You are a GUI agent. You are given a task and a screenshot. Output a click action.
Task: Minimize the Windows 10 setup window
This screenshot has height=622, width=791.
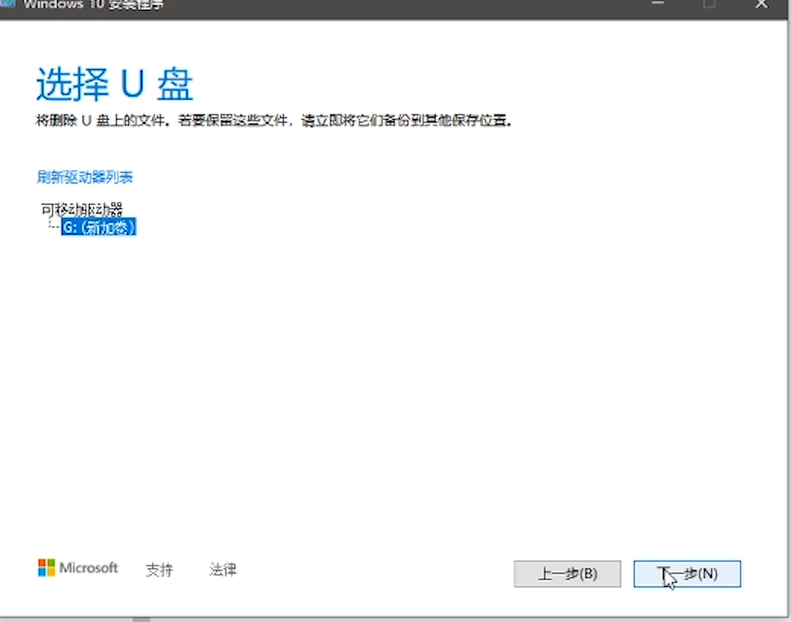pyautogui.click(x=657, y=4)
